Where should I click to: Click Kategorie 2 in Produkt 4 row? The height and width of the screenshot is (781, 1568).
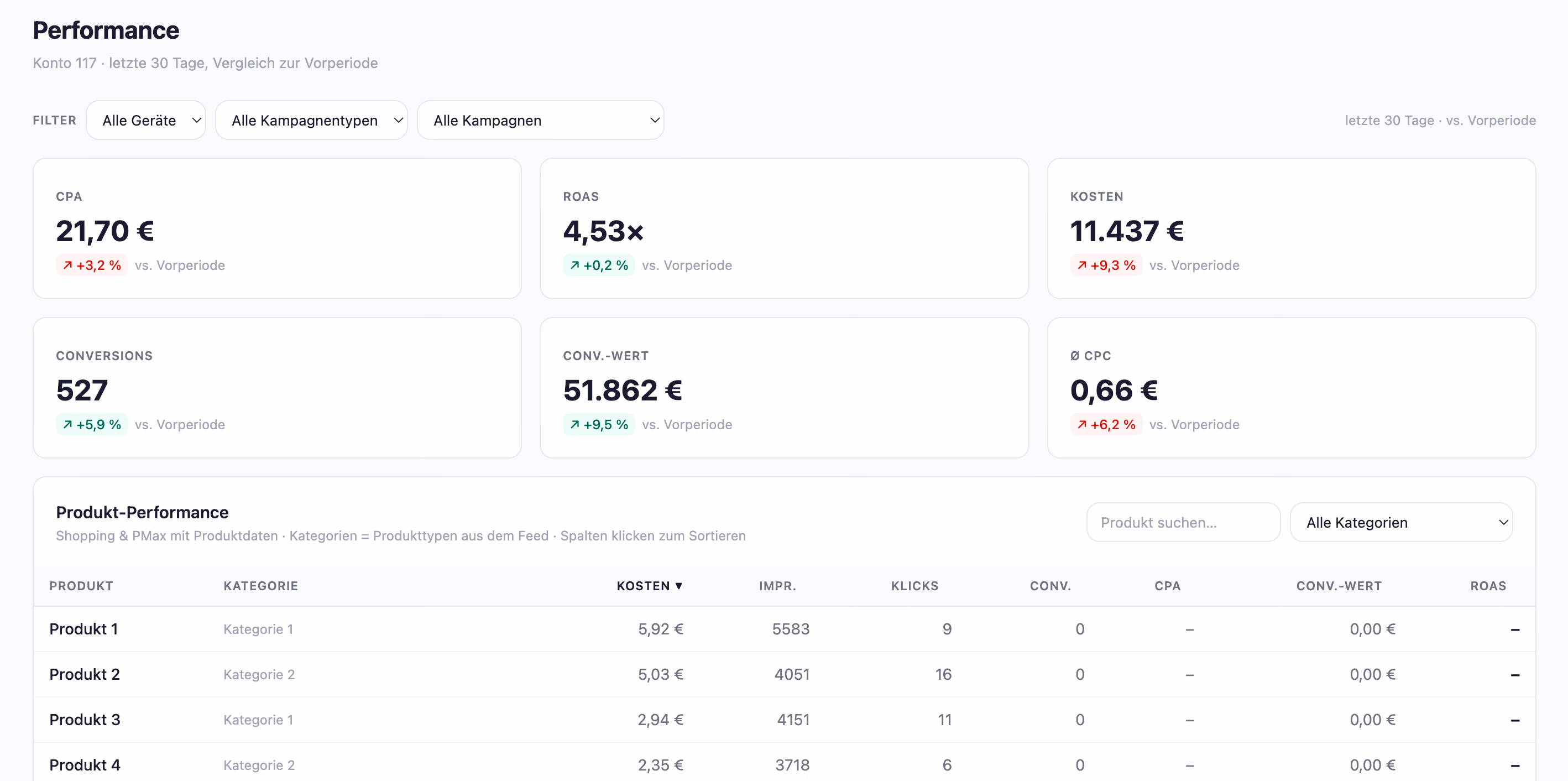pyautogui.click(x=259, y=764)
